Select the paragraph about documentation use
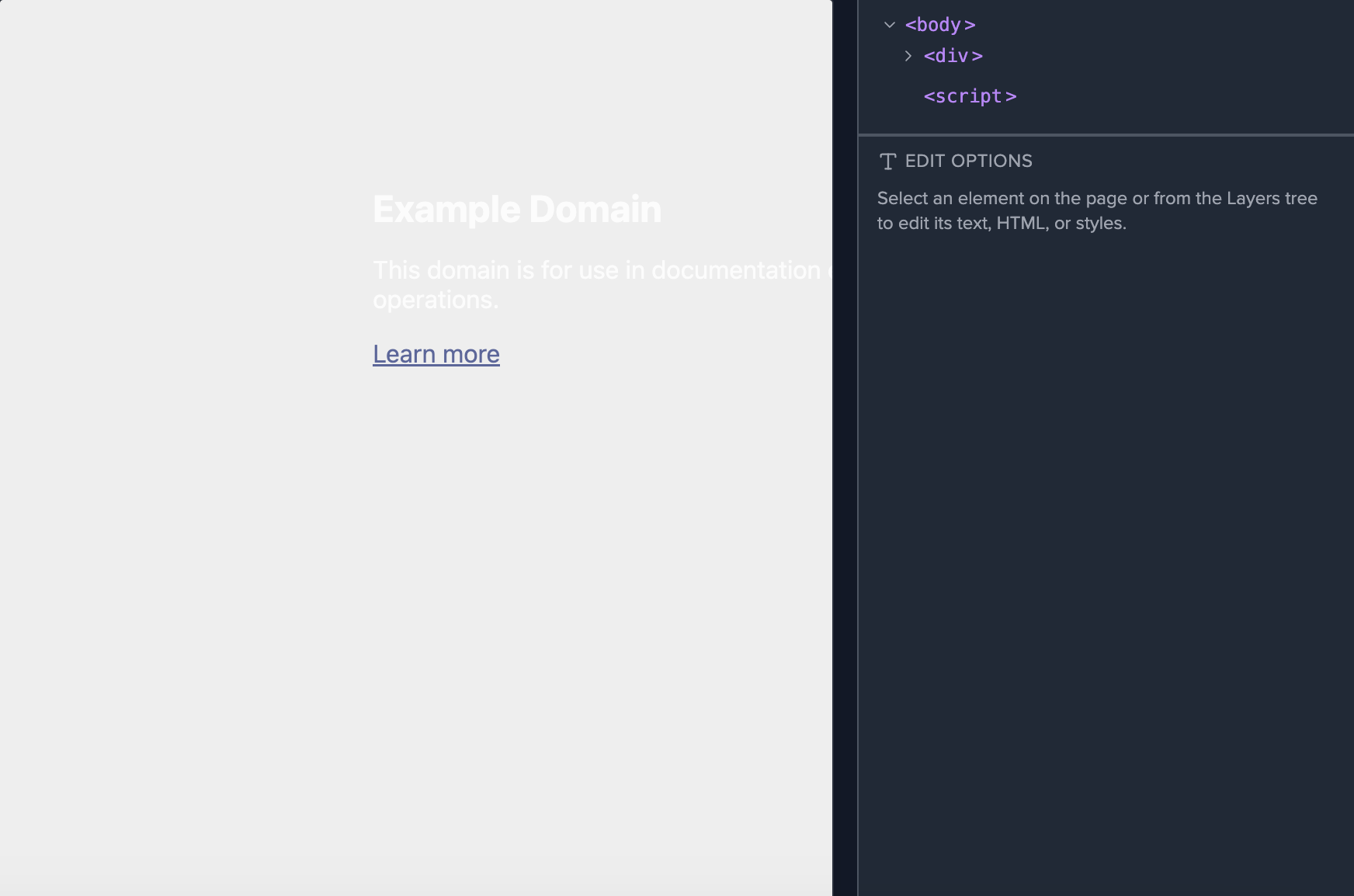The width and height of the screenshot is (1354, 896). [602, 285]
